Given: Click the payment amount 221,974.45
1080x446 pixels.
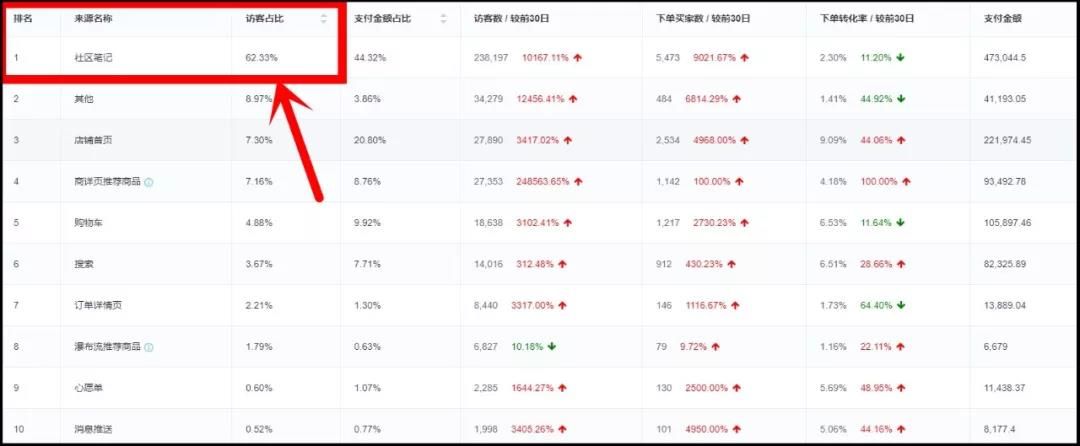Looking at the screenshot, I should [1007, 140].
